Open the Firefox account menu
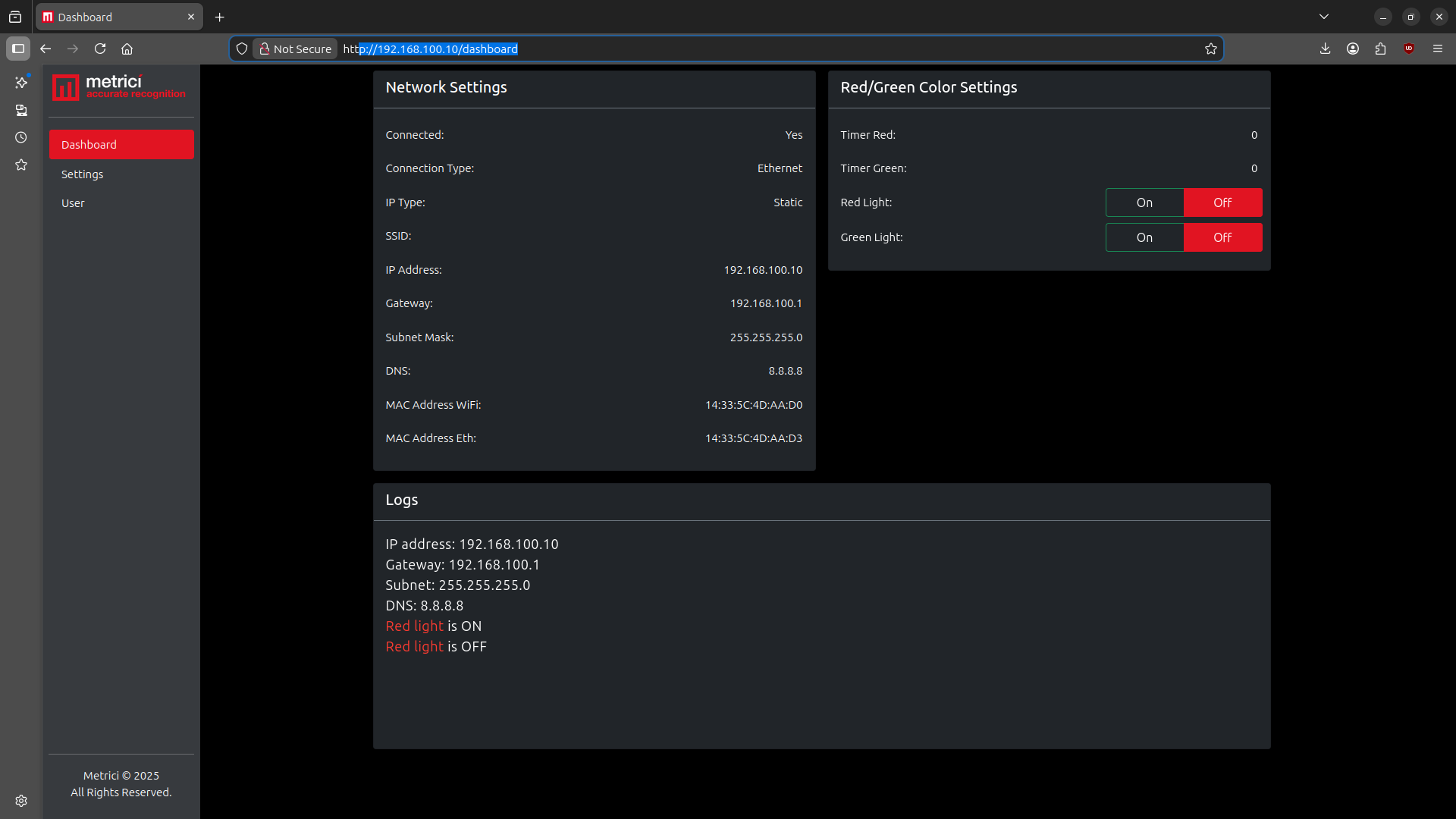The image size is (1456, 819). pos(1353,49)
